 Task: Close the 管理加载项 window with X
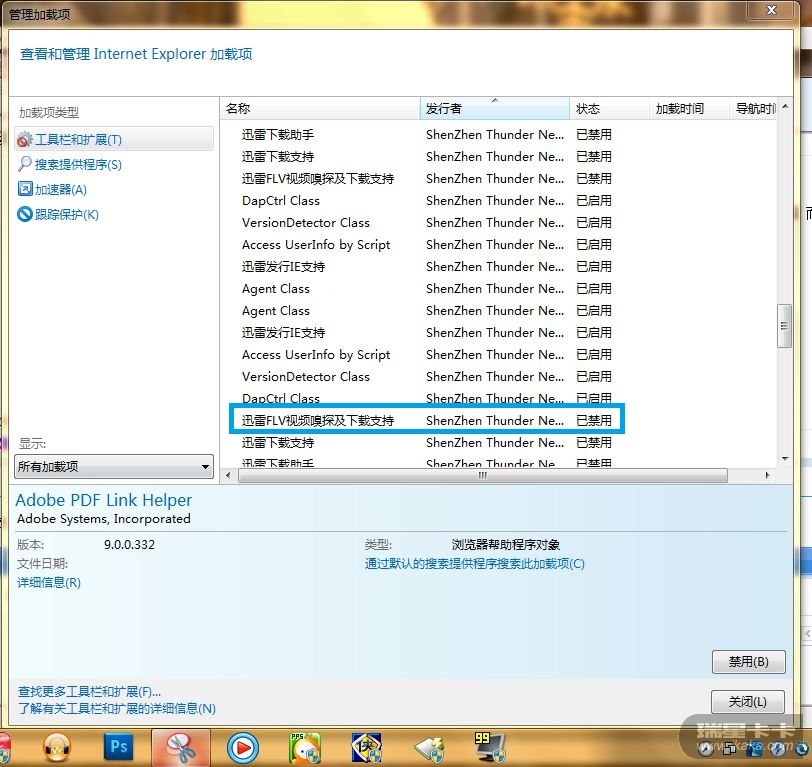(771, 10)
